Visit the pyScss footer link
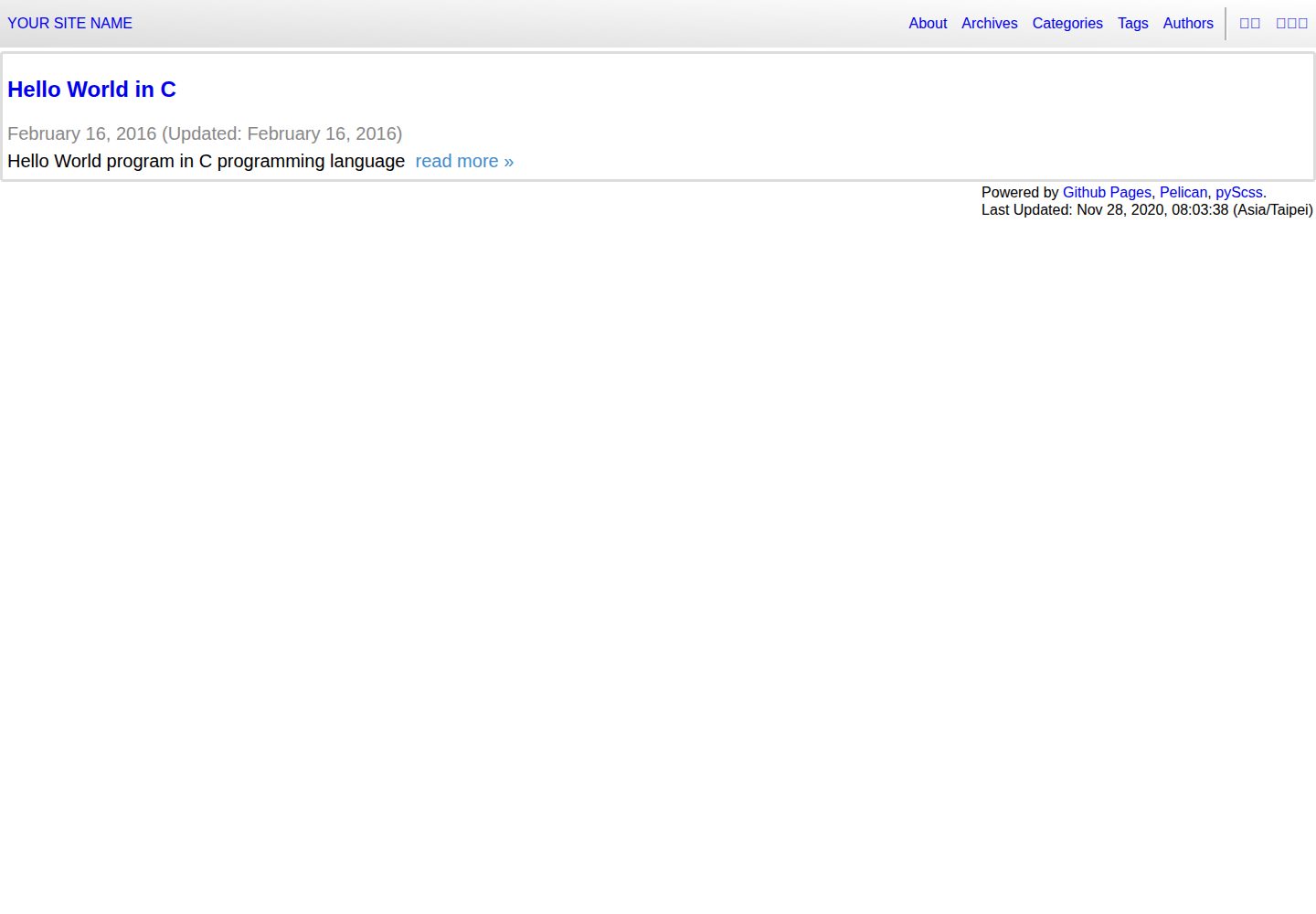The height and width of the screenshot is (914, 1316). pyautogui.click(x=1239, y=192)
